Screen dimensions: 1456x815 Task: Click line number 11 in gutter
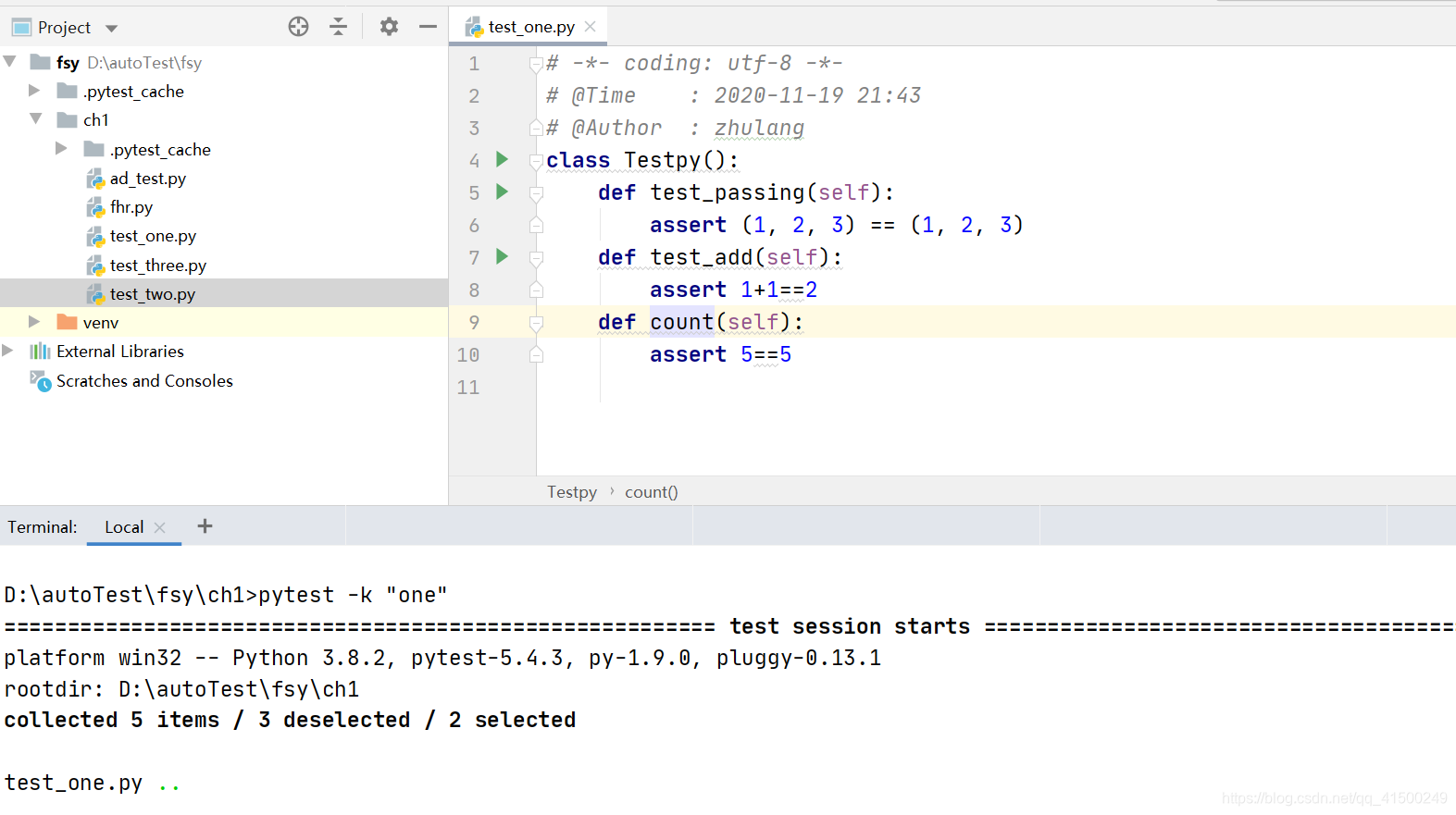point(468,387)
